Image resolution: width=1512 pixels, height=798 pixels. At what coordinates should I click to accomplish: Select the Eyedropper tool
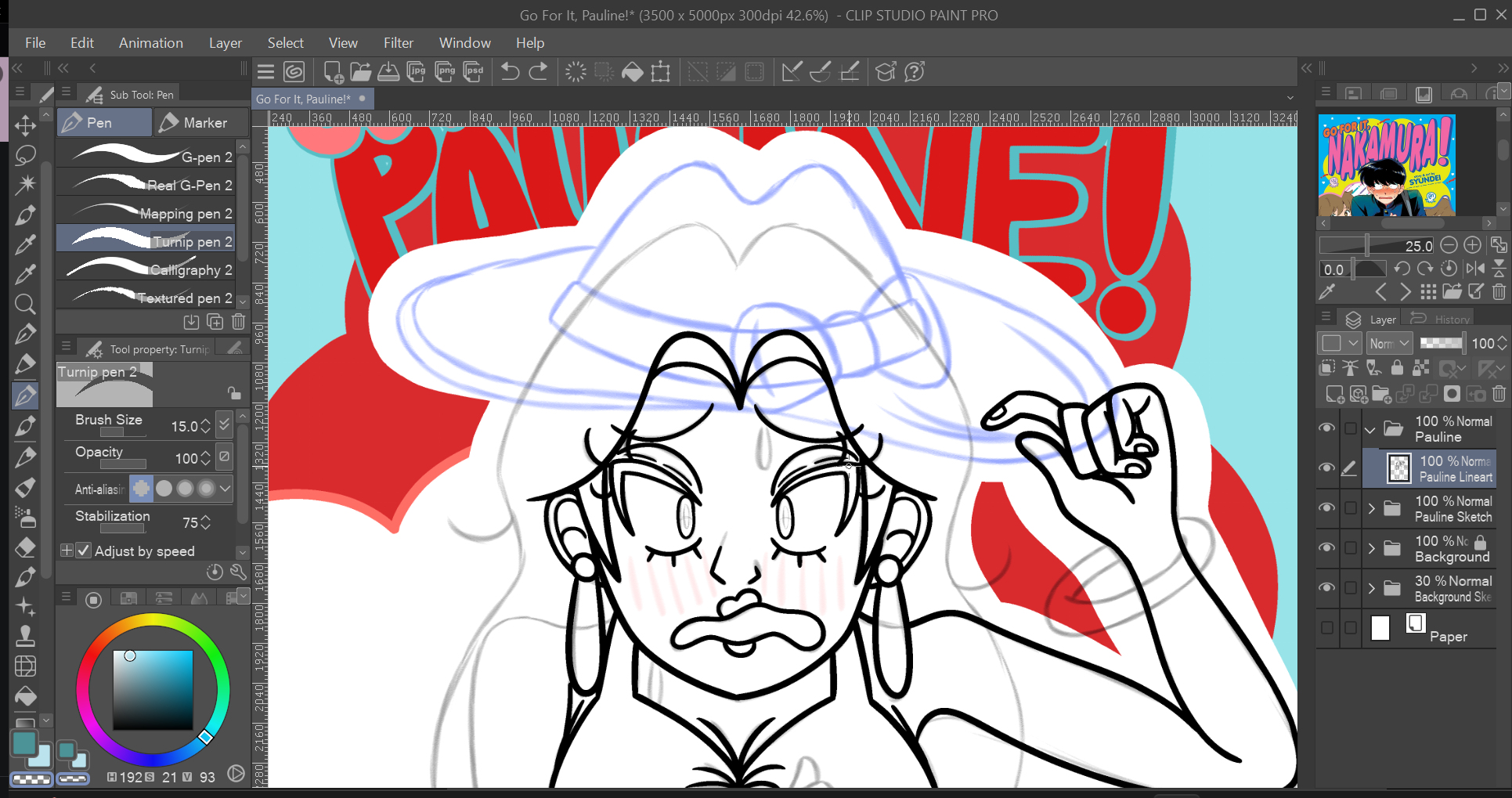pos(25,244)
